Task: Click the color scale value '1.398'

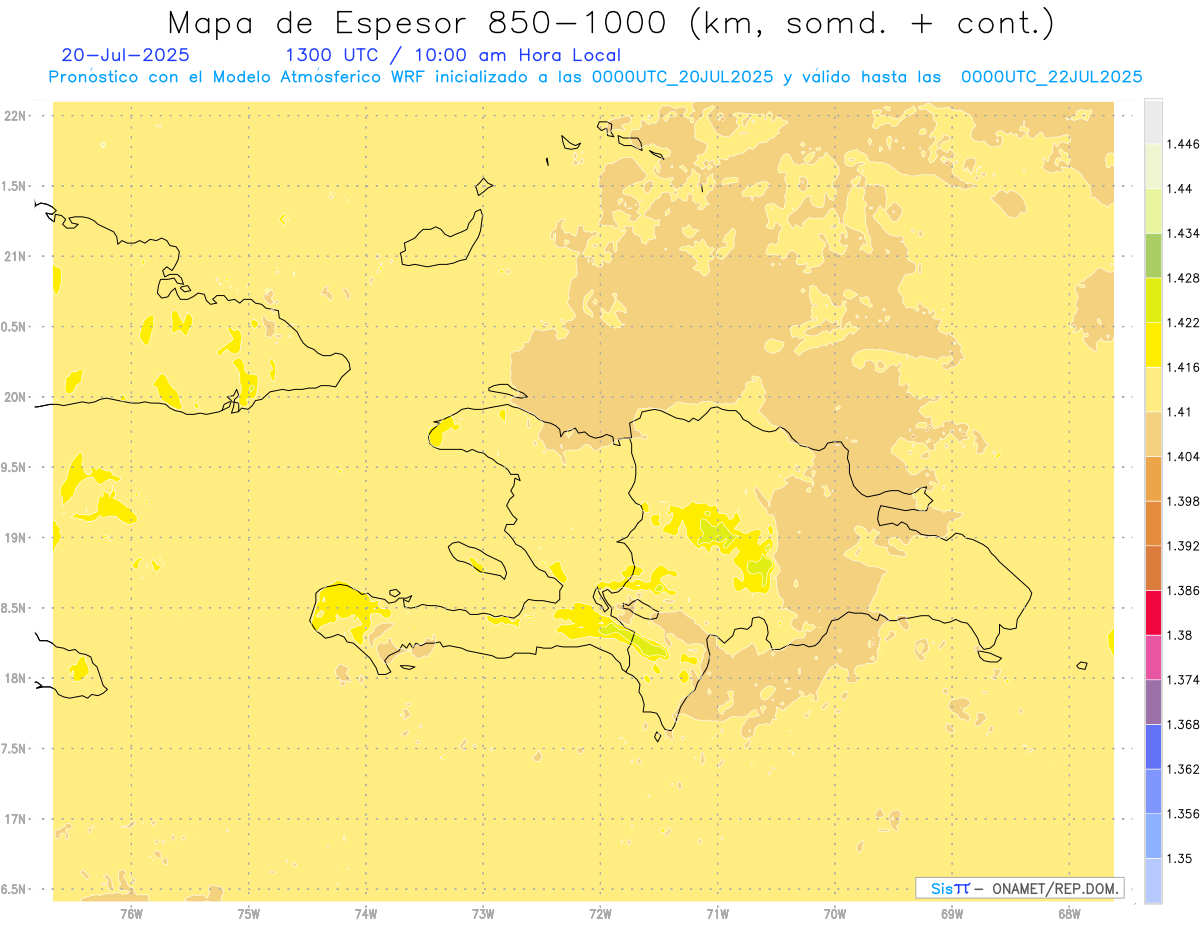Action: 1182,501
